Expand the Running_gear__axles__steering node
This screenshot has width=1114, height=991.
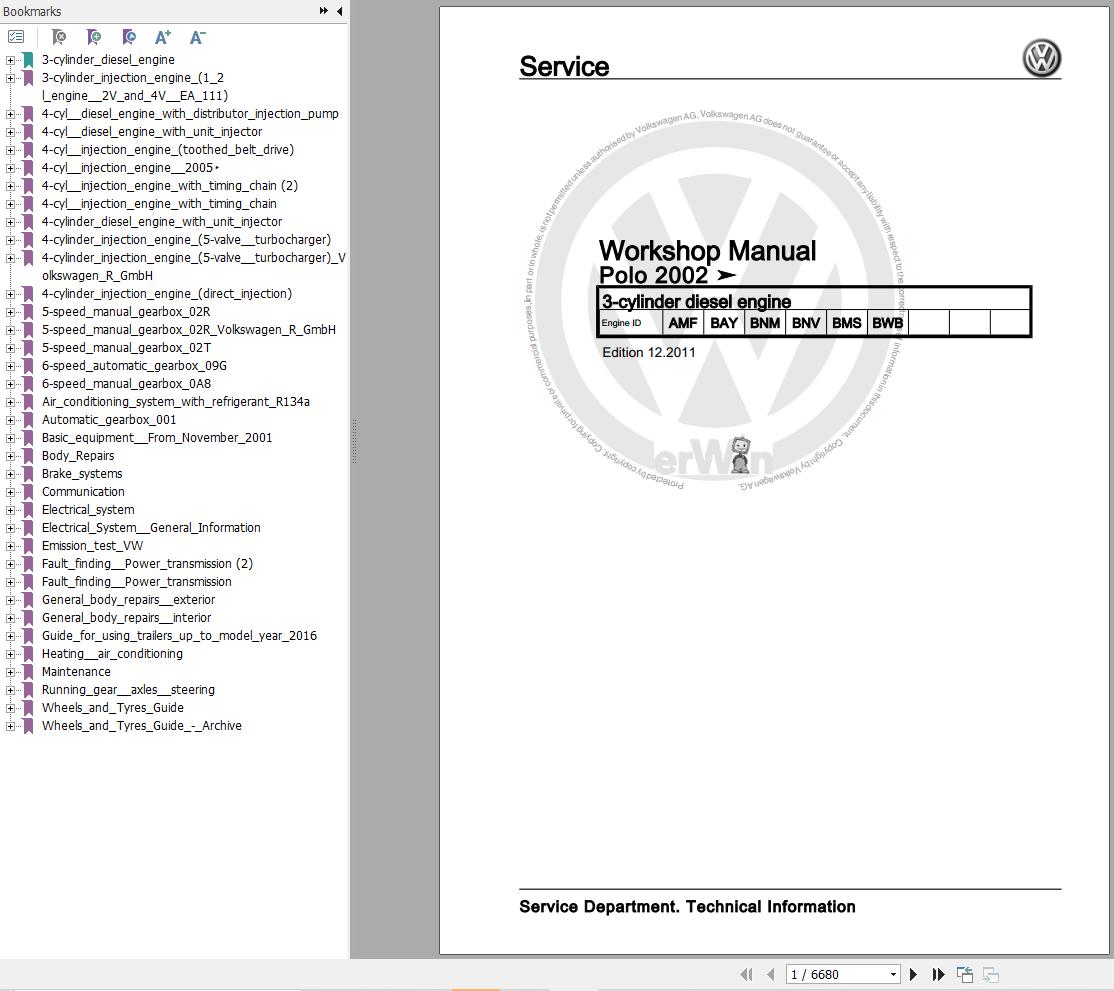[x=10, y=691]
